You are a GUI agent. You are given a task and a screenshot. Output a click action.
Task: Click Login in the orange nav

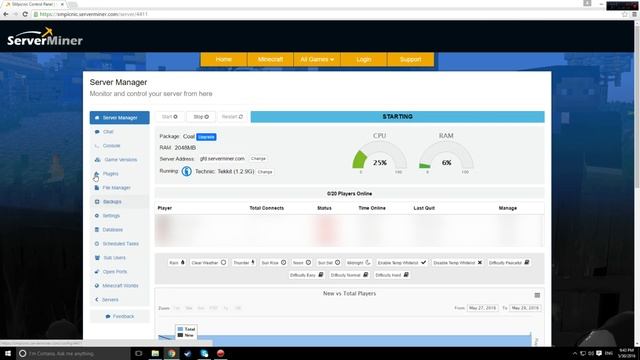(x=364, y=59)
